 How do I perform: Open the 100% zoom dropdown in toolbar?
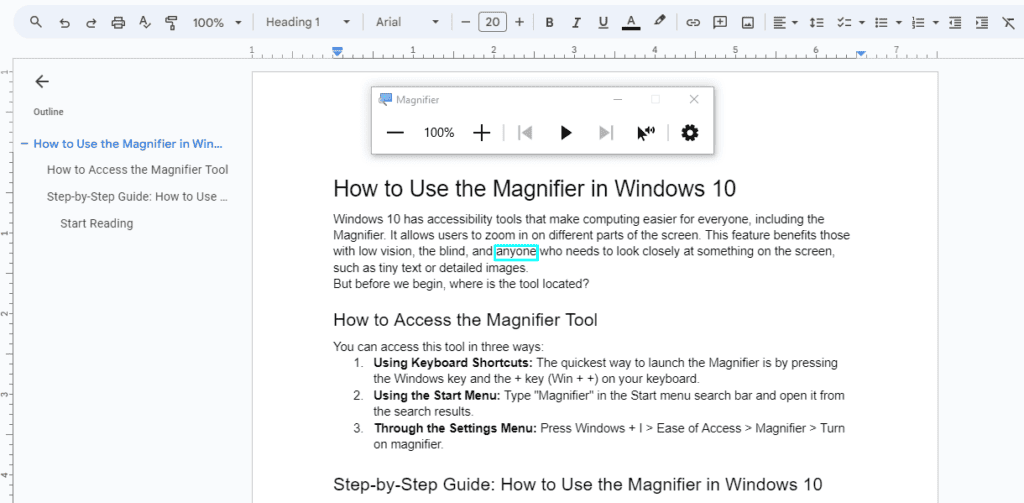click(216, 22)
